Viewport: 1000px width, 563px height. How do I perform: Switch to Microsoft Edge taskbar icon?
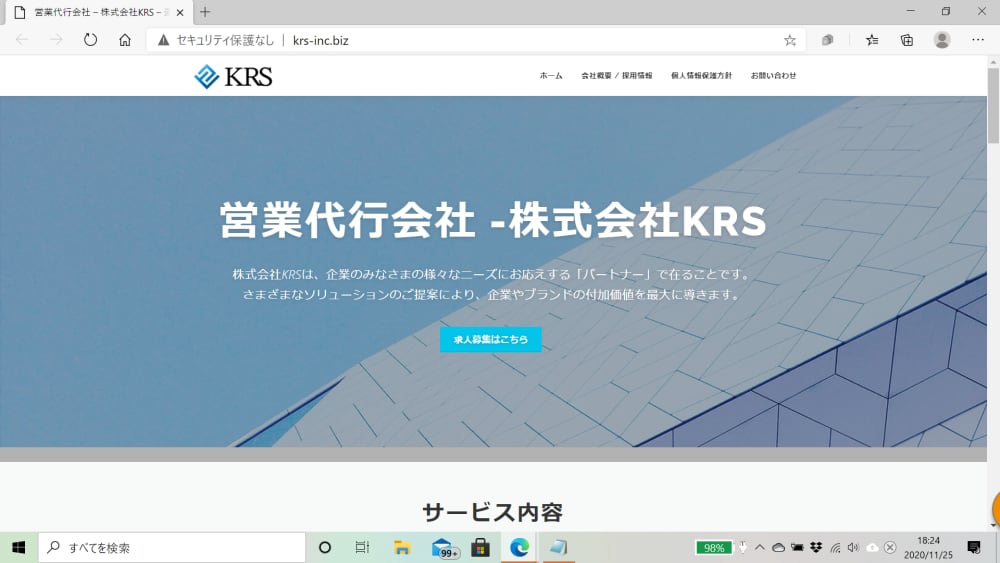click(519, 547)
